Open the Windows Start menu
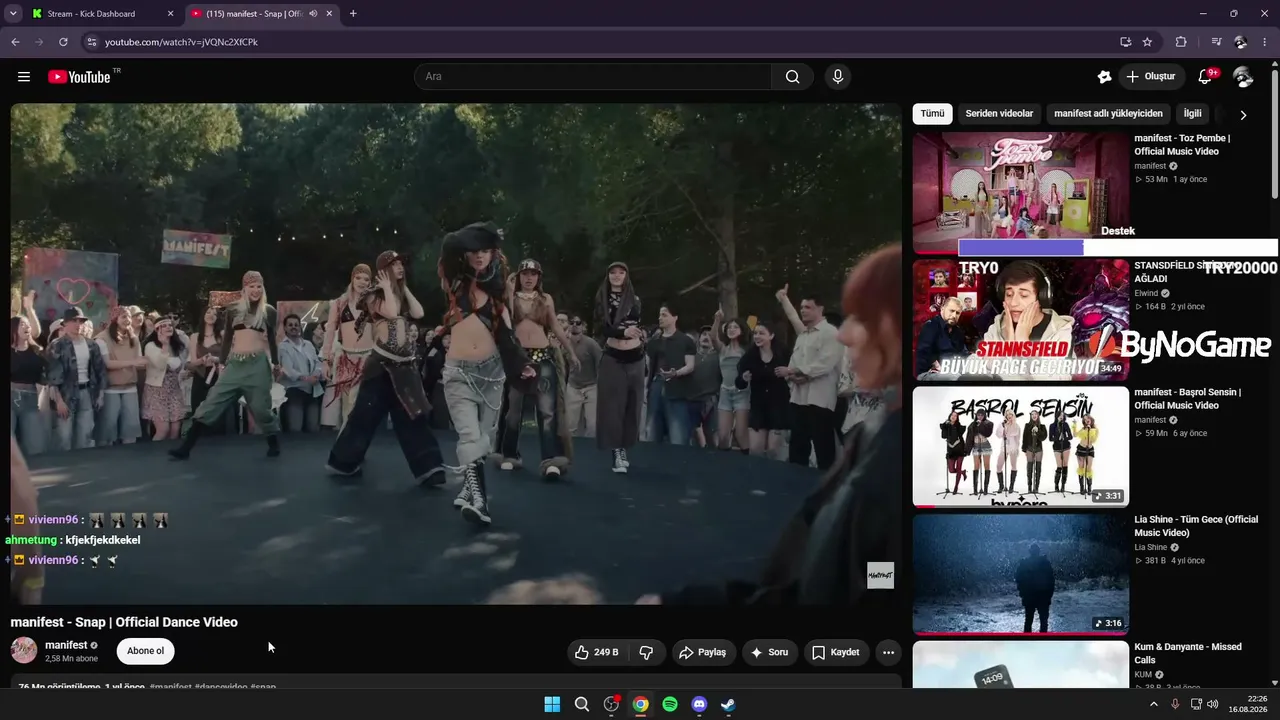 pos(552,704)
